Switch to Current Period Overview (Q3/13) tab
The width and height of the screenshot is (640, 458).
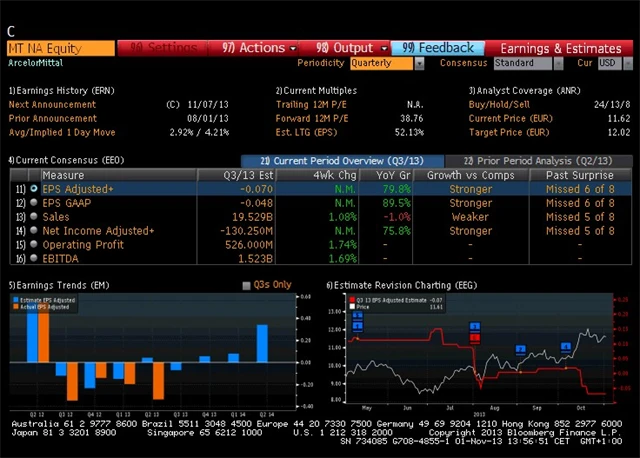pos(342,161)
